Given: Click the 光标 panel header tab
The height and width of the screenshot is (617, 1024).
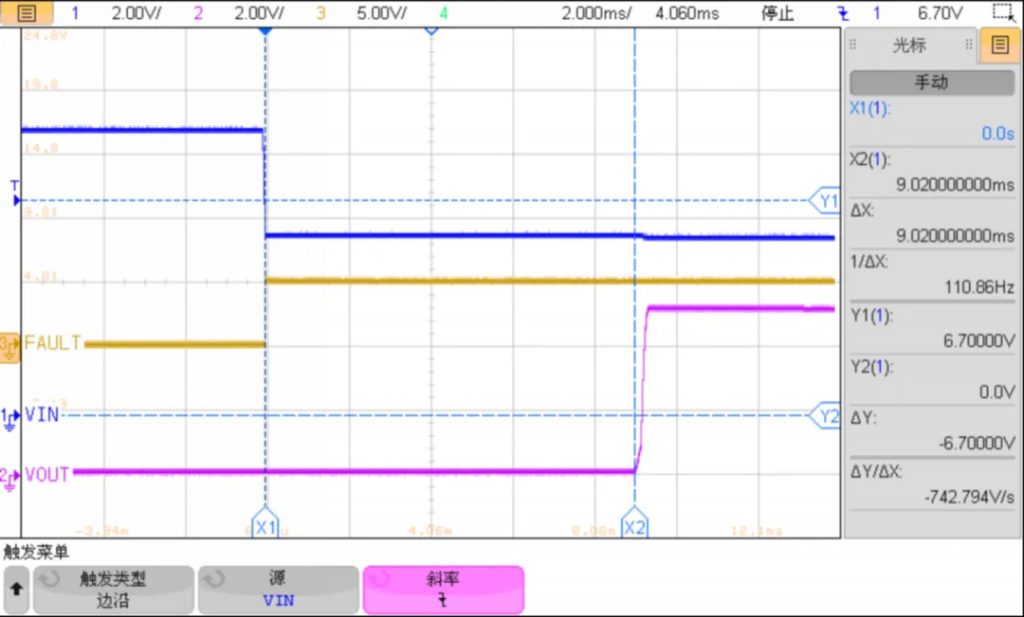Looking at the screenshot, I should click(x=909, y=45).
